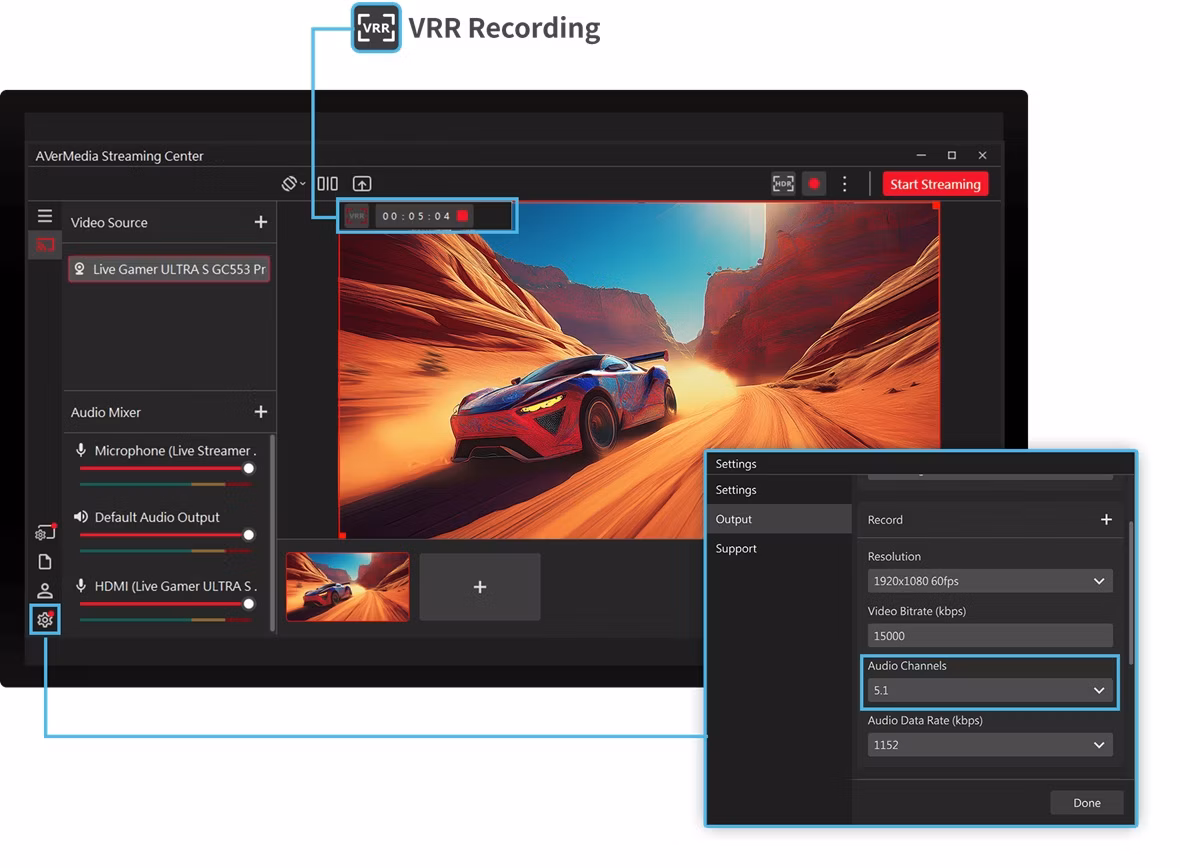
Task: Expand the Audio Data Rate 1152 dropdown
Action: 990,745
